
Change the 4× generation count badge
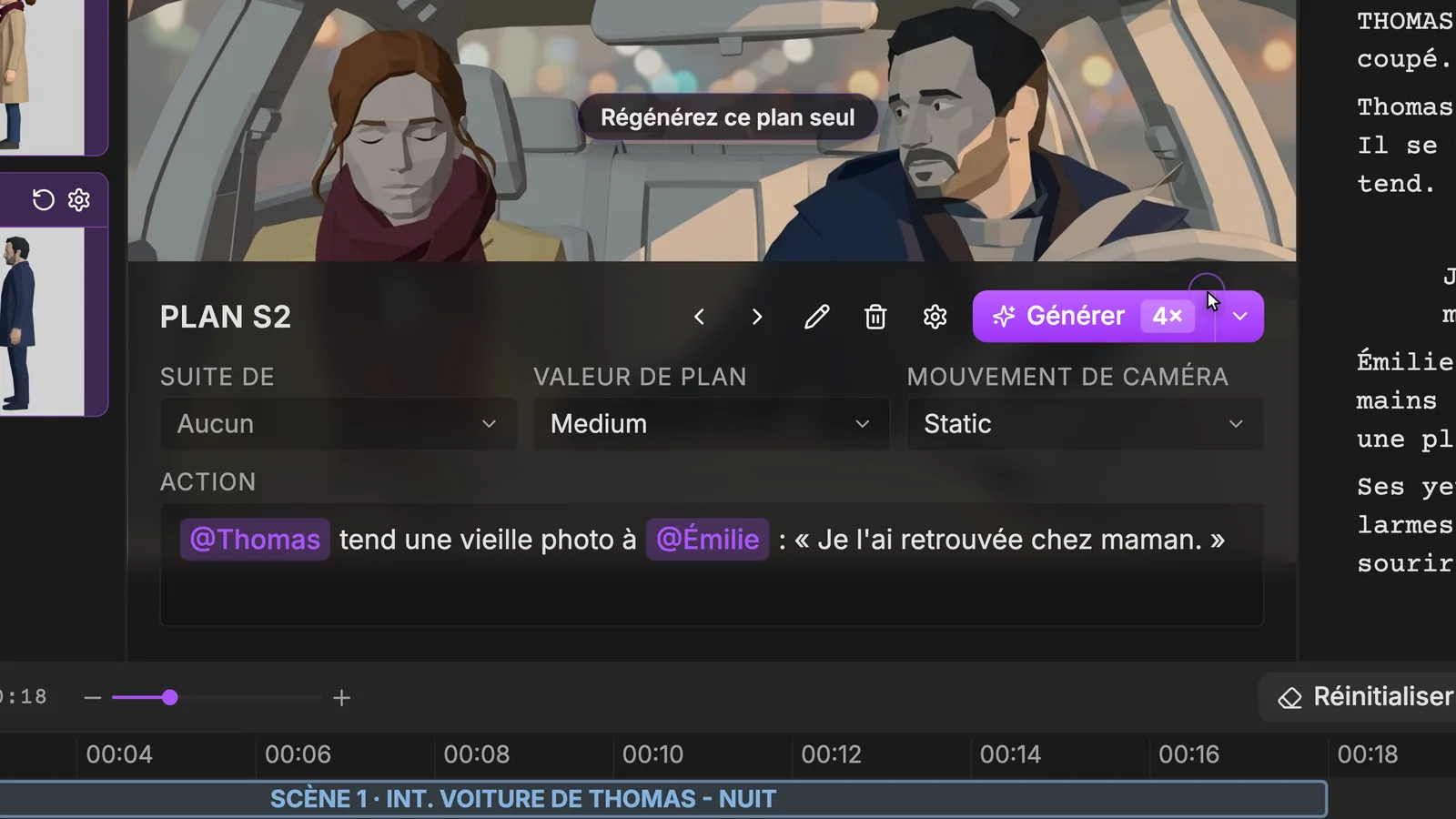pyautogui.click(x=1168, y=316)
